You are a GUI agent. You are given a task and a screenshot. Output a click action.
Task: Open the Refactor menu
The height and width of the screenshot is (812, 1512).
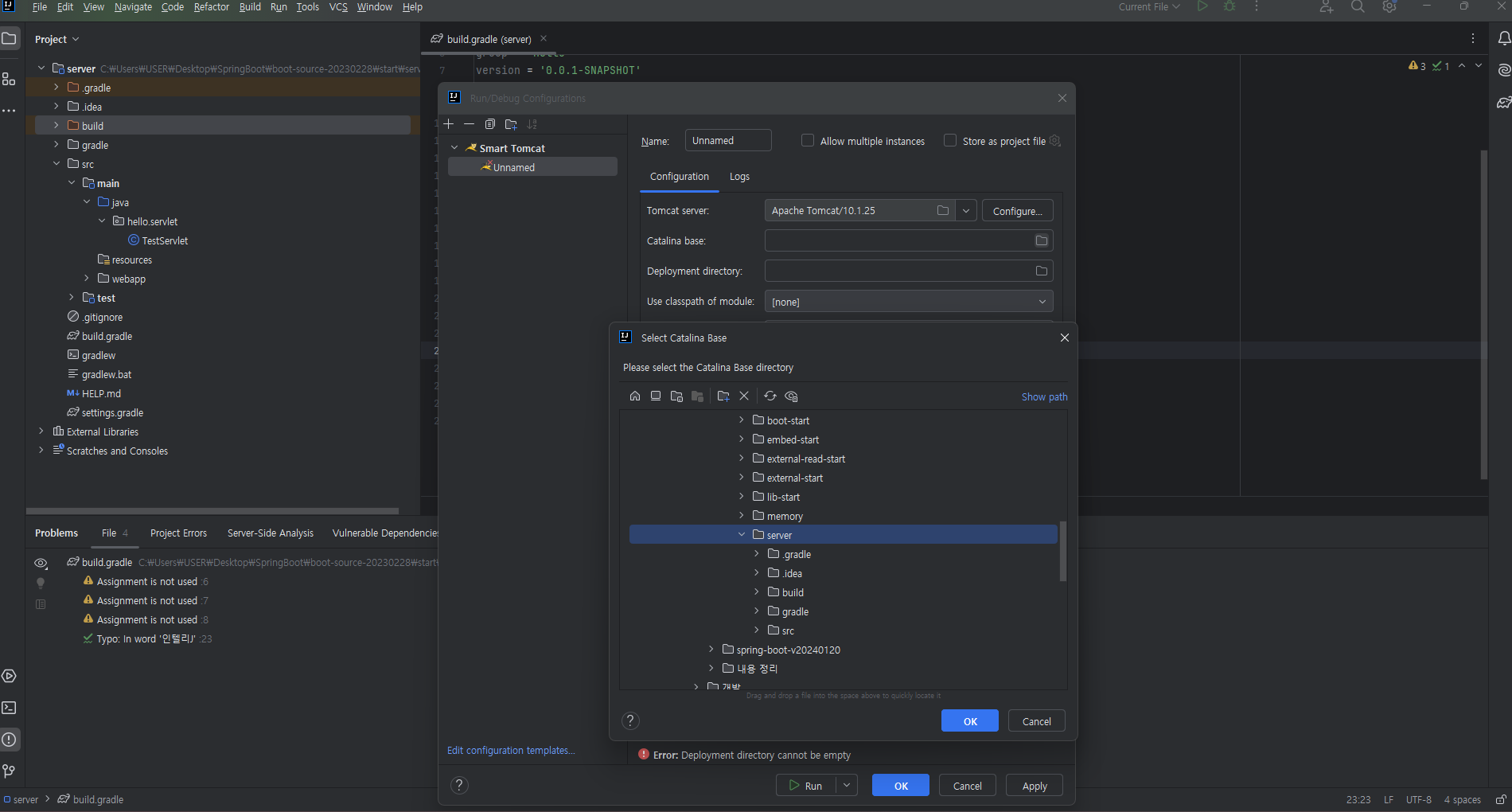click(212, 7)
